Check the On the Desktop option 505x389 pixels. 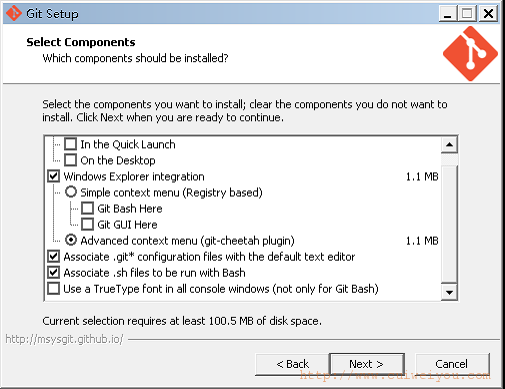(x=70, y=160)
